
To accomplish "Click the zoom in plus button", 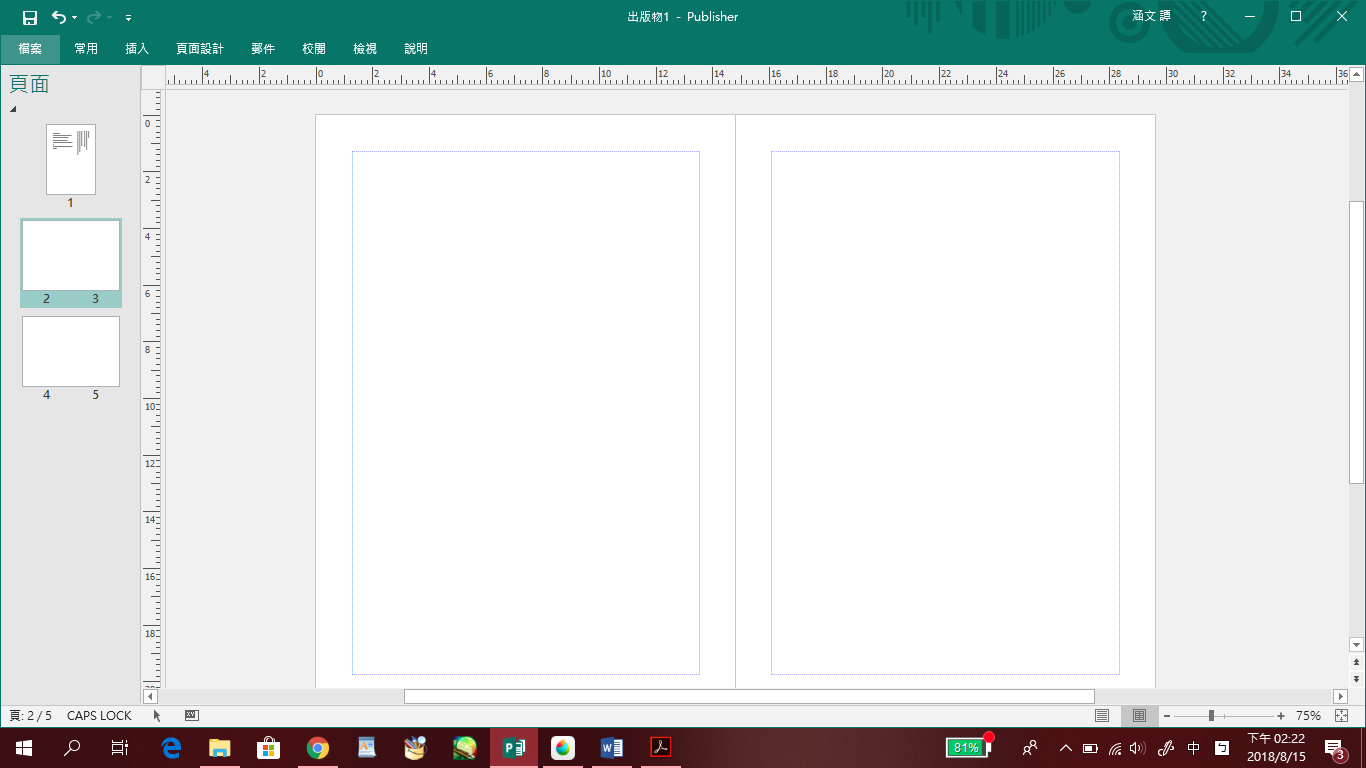I will click(x=1281, y=716).
